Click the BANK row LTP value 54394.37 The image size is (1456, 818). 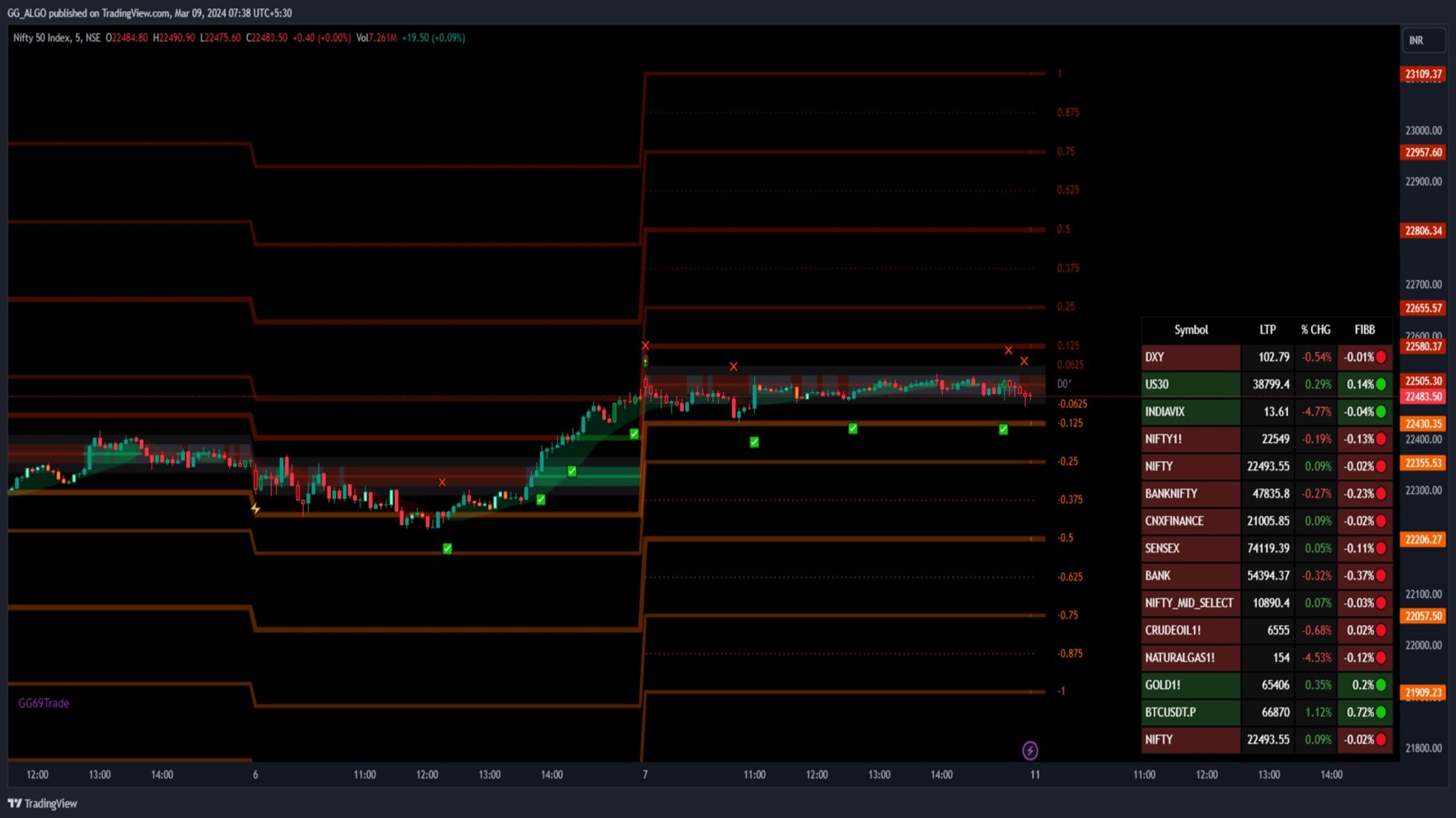click(x=1268, y=575)
